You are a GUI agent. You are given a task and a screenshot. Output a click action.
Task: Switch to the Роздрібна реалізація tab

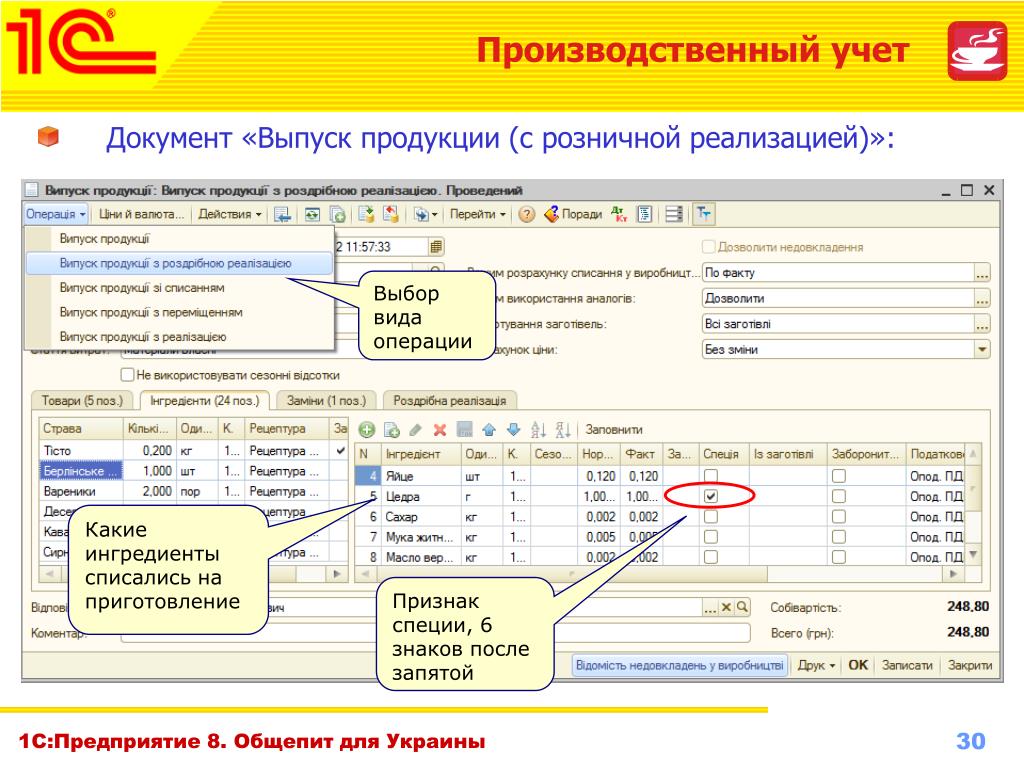coord(450,400)
